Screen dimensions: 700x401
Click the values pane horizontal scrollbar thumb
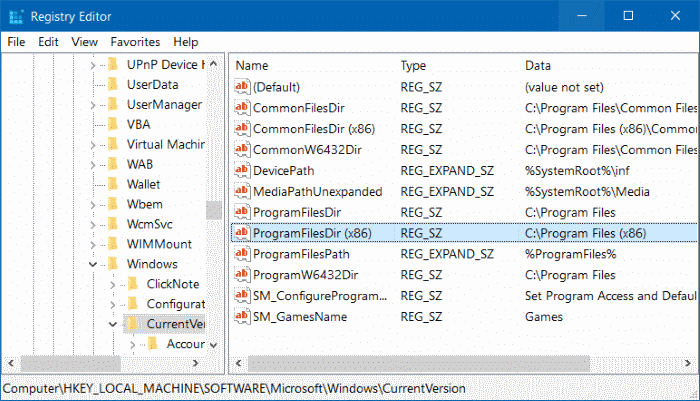(x=418, y=363)
